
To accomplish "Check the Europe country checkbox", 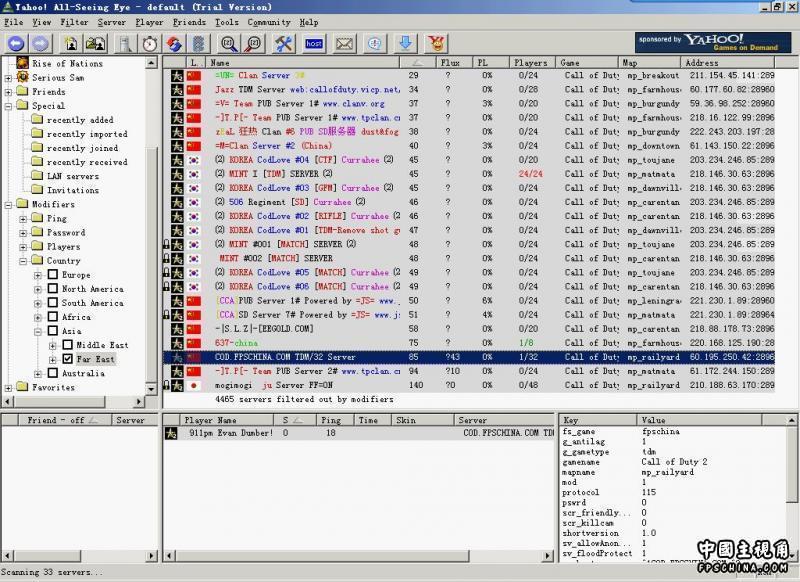I will coord(53,274).
